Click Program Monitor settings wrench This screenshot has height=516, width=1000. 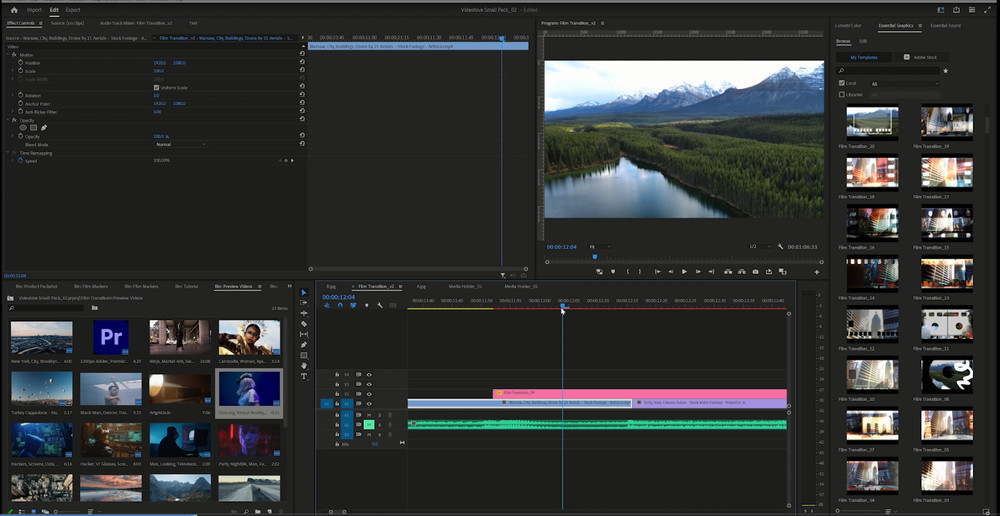point(780,246)
